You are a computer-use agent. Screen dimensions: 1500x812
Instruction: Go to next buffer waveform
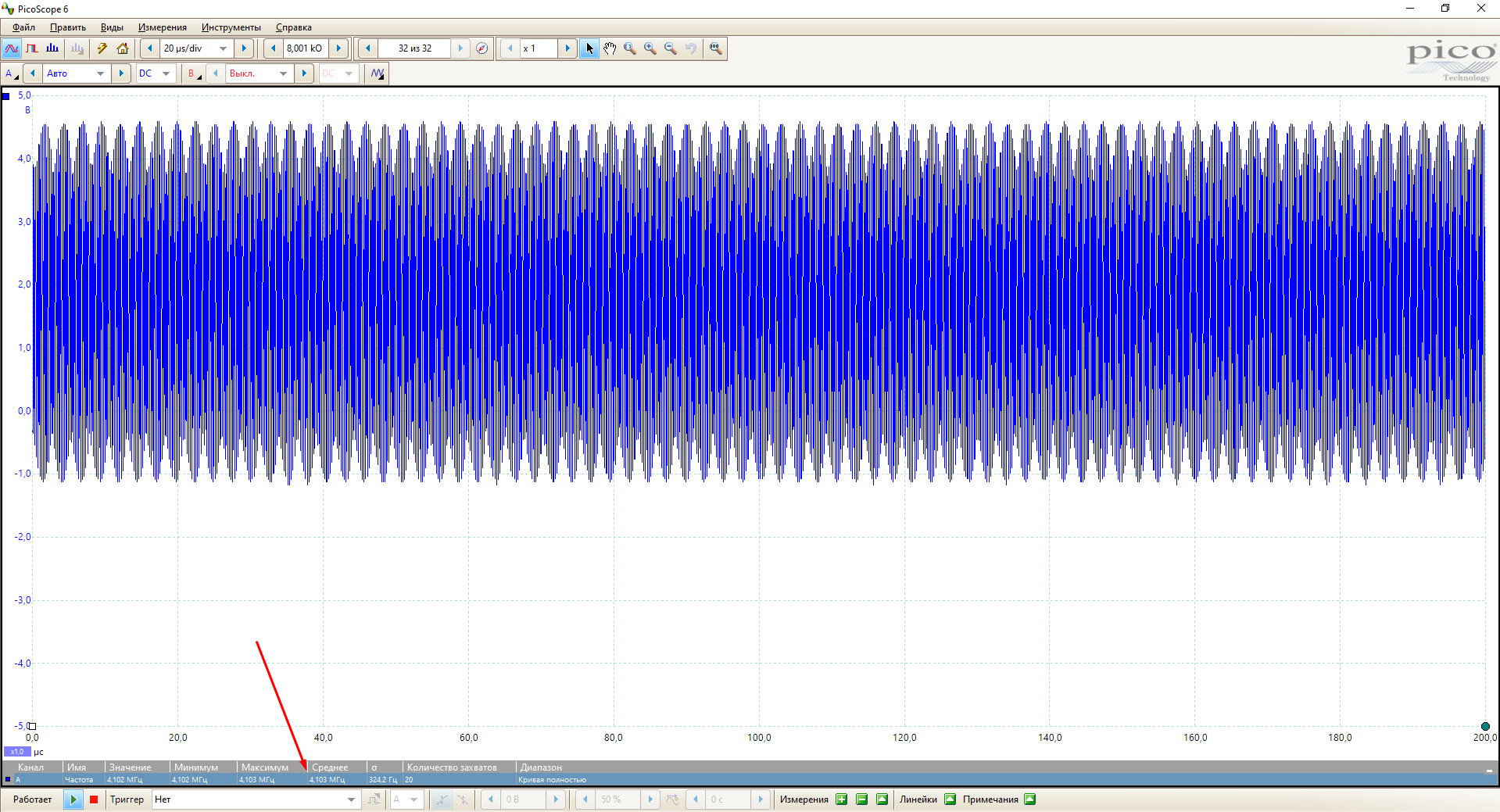click(x=460, y=48)
